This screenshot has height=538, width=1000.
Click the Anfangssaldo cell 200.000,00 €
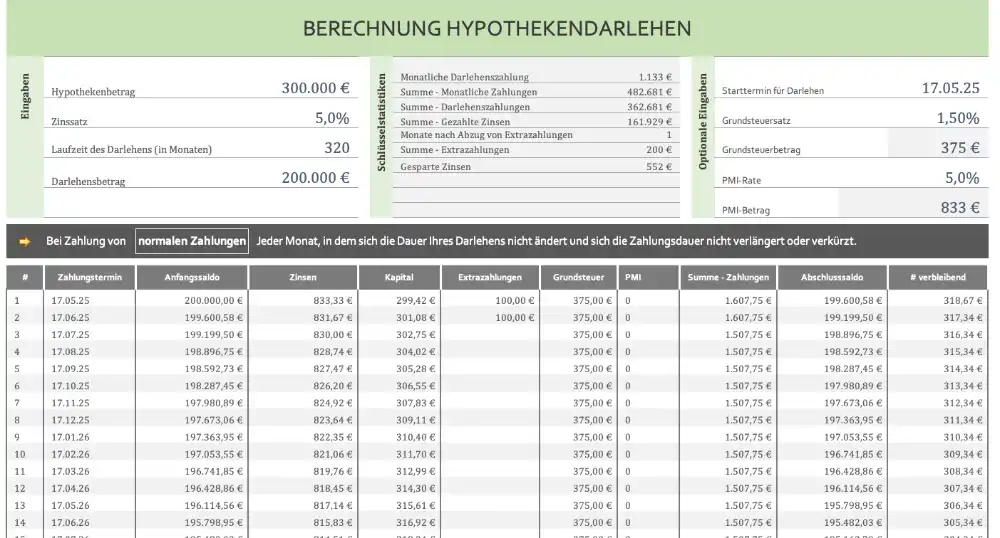click(x=214, y=300)
